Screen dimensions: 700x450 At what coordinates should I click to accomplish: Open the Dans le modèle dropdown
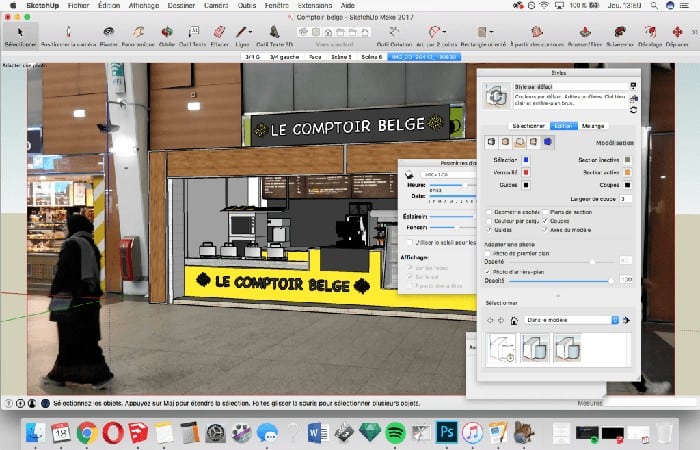point(571,320)
